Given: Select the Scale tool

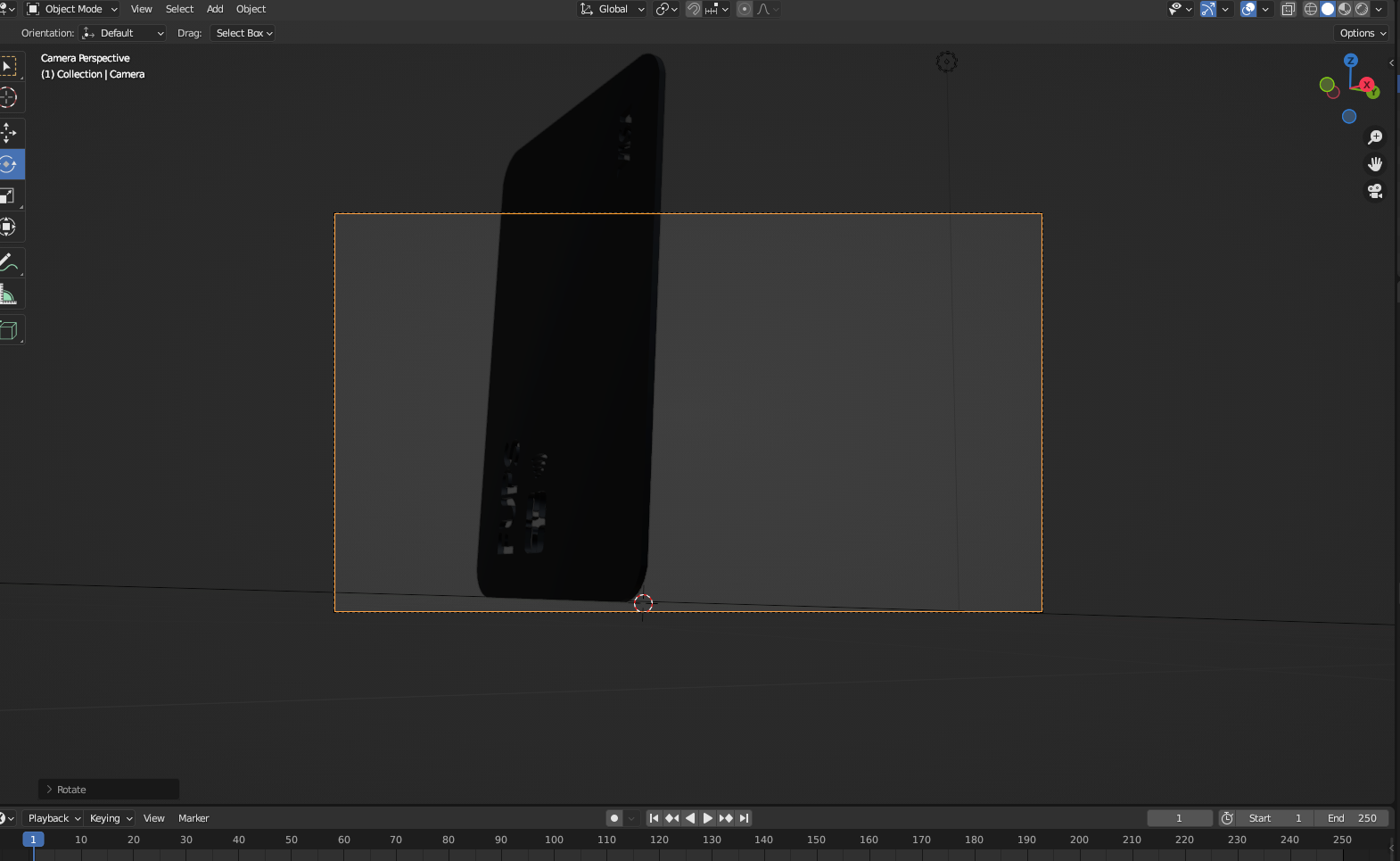Looking at the screenshot, I should point(9,195).
